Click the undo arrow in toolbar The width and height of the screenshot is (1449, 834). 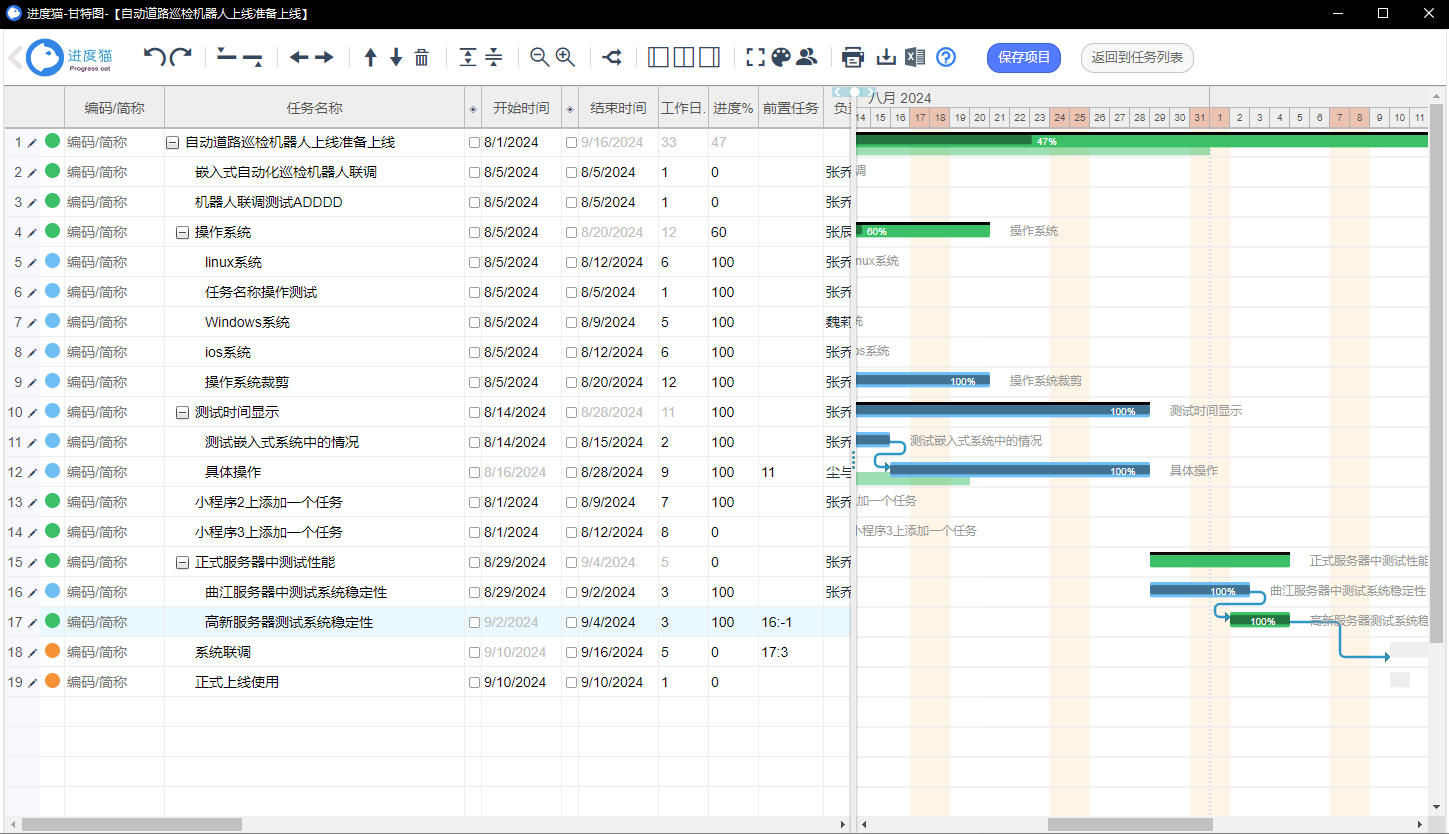154,57
